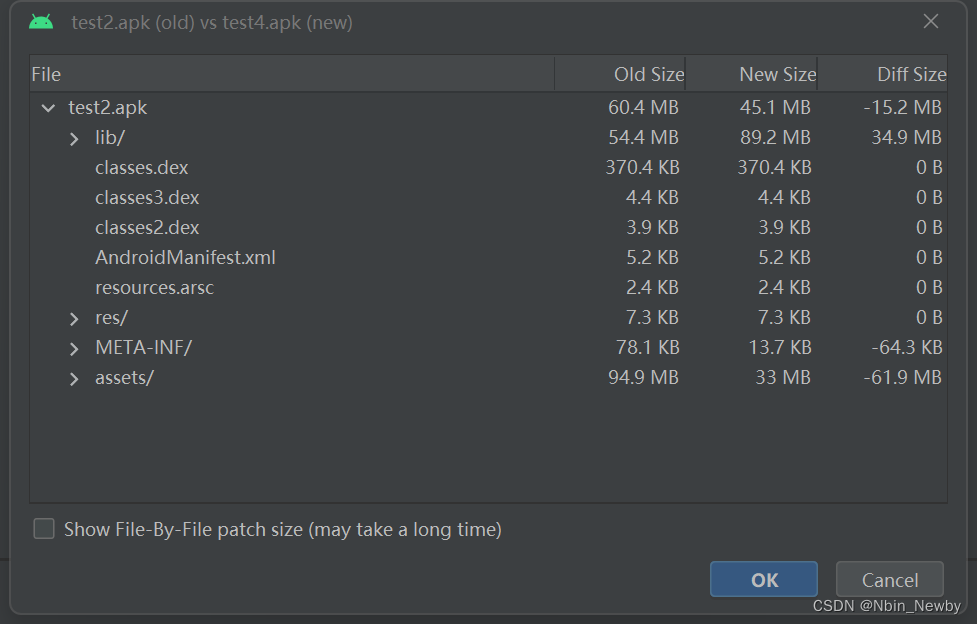Enable Show File-By-File patch size checkbox
This screenshot has width=977, height=624.
click(44, 529)
